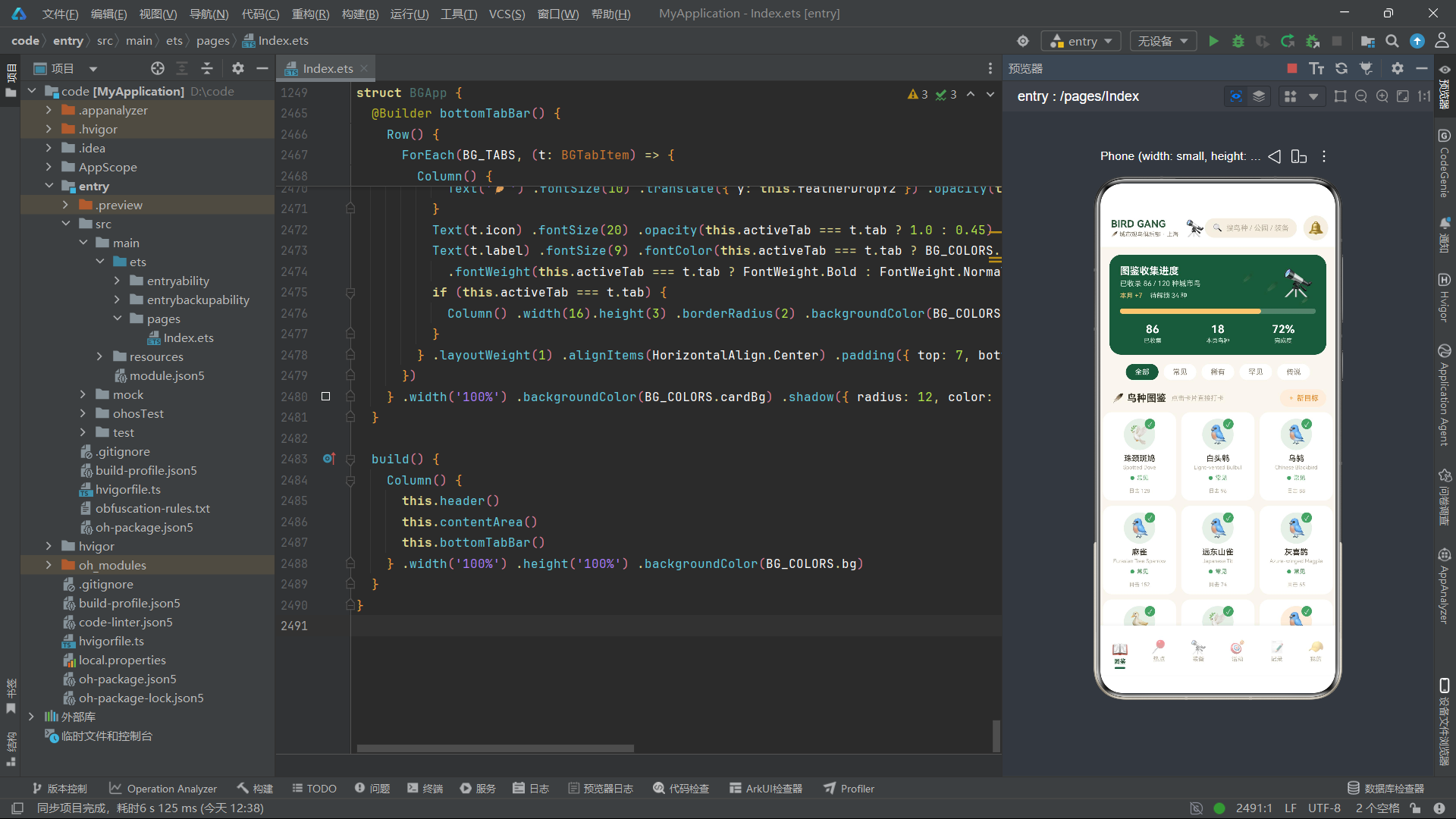Screen dimensions: 1456x819
Task: Open the 构建(B) menu
Action: [x=359, y=14]
